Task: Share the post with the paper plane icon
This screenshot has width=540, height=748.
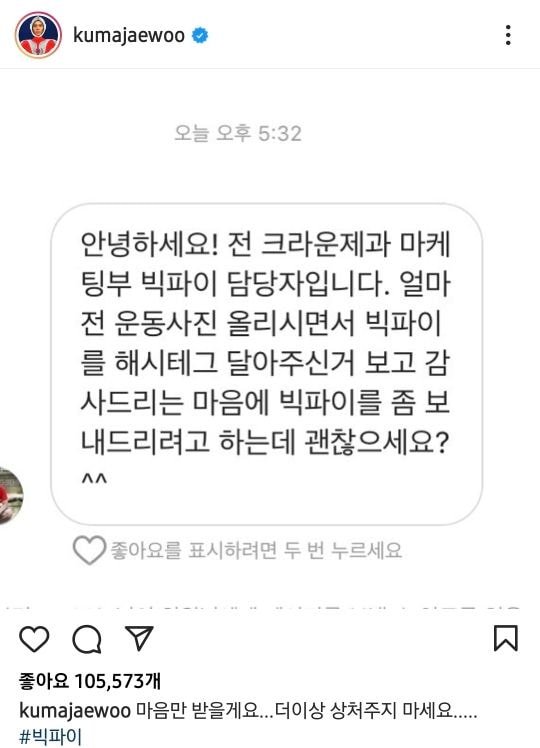Action: click(x=139, y=638)
